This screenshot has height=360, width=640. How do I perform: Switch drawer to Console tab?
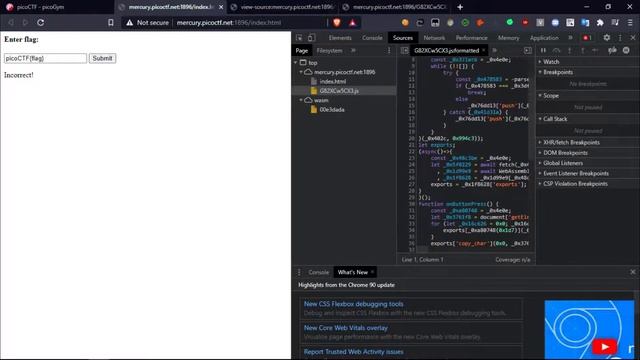click(x=318, y=272)
